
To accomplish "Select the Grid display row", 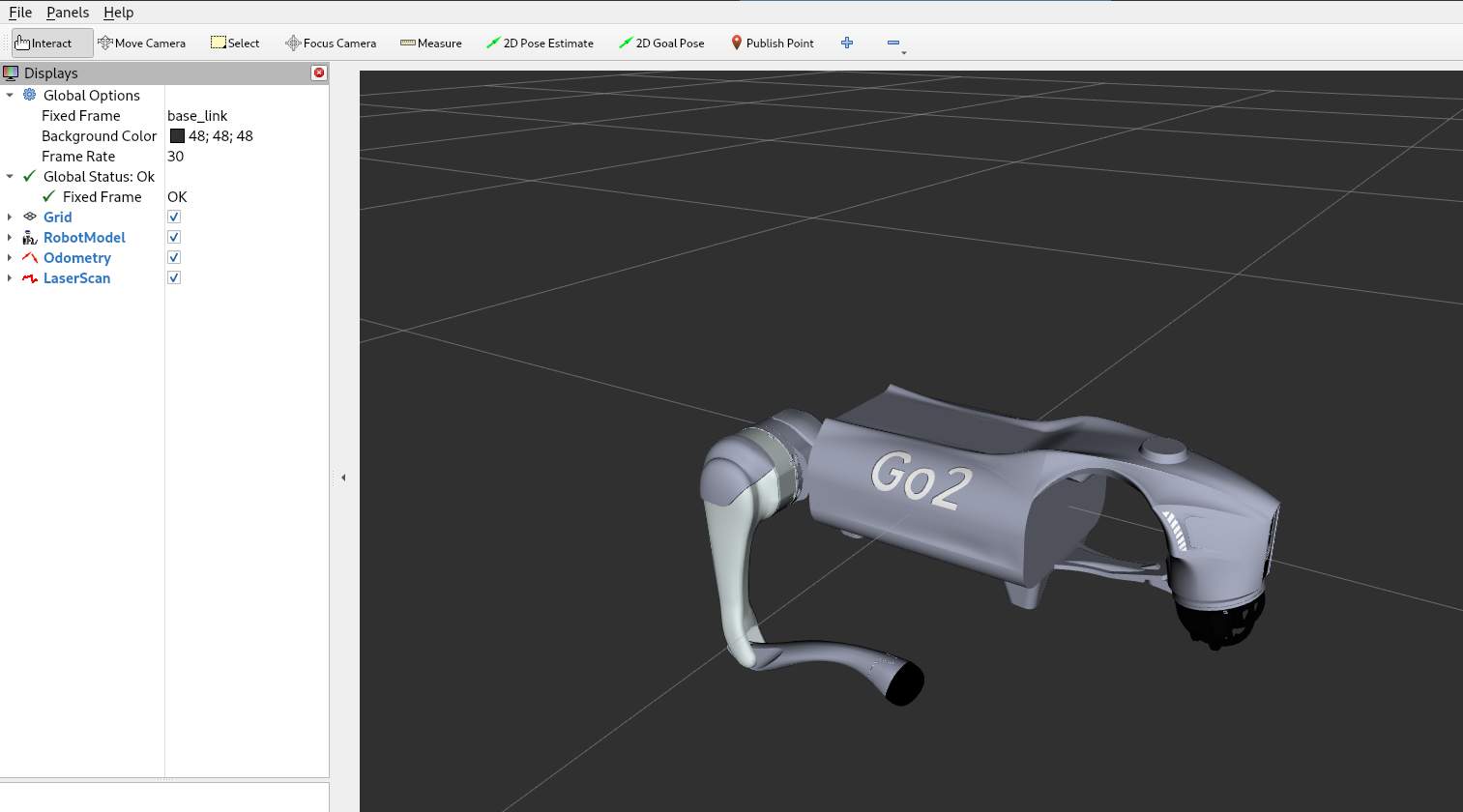I will coord(164,217).
